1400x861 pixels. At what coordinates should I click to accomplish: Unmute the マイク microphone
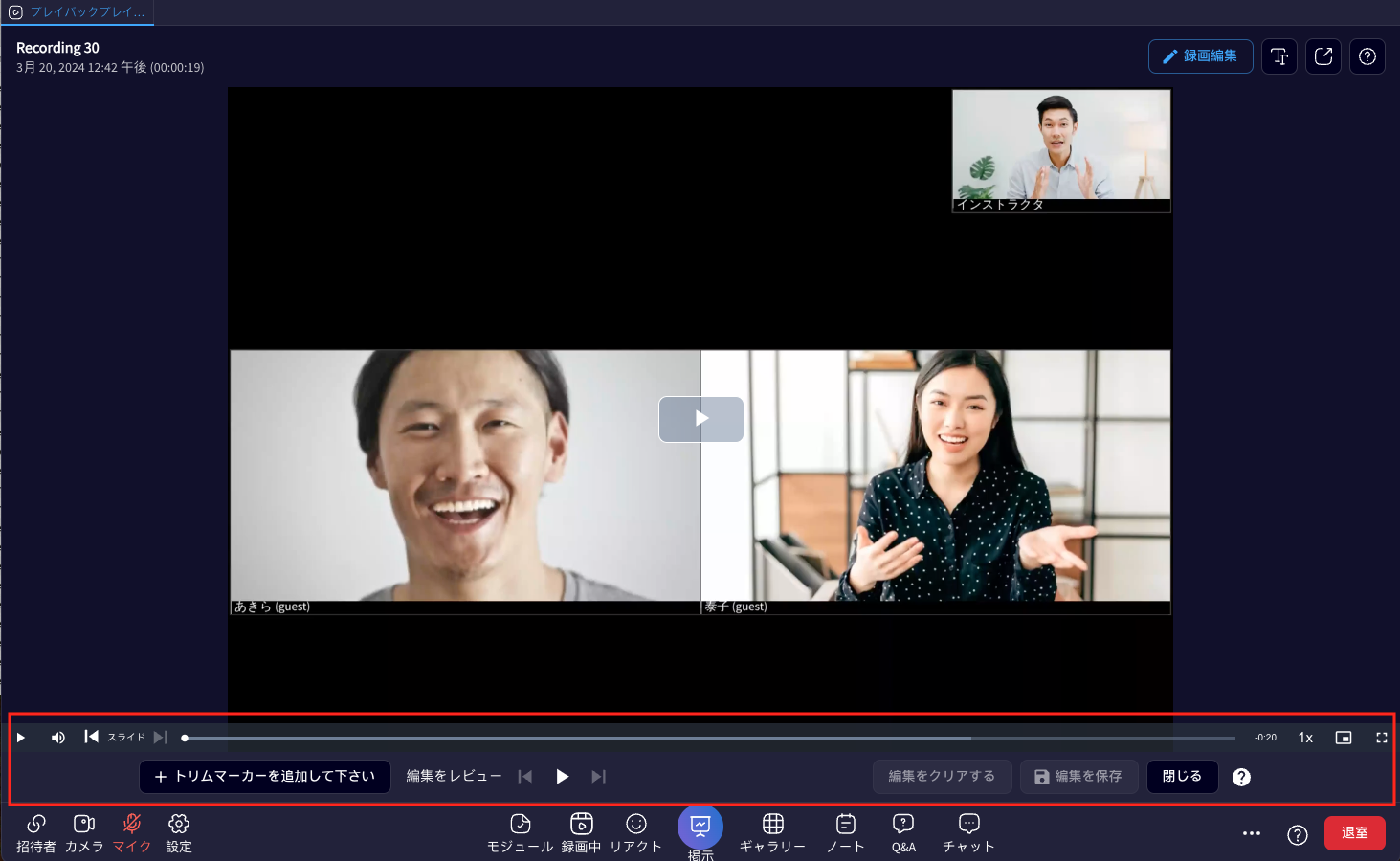pyautogui.click(x=132, y=833)
